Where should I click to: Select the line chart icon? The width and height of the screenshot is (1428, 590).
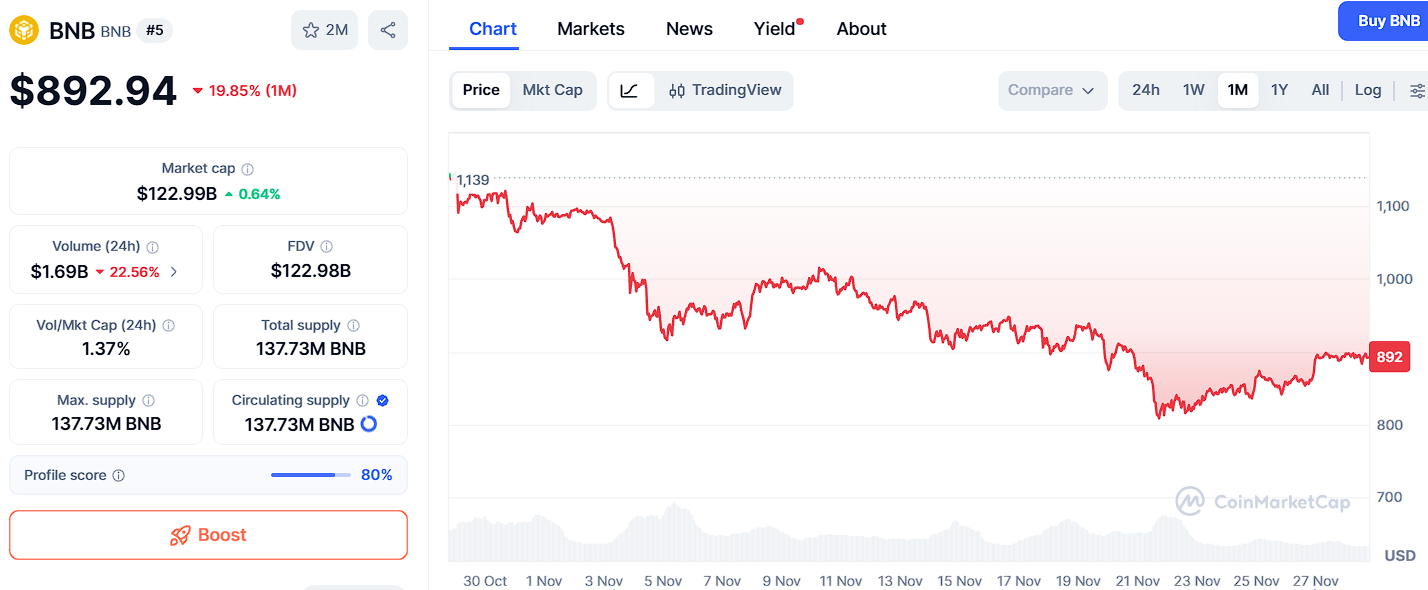[629, 90]
